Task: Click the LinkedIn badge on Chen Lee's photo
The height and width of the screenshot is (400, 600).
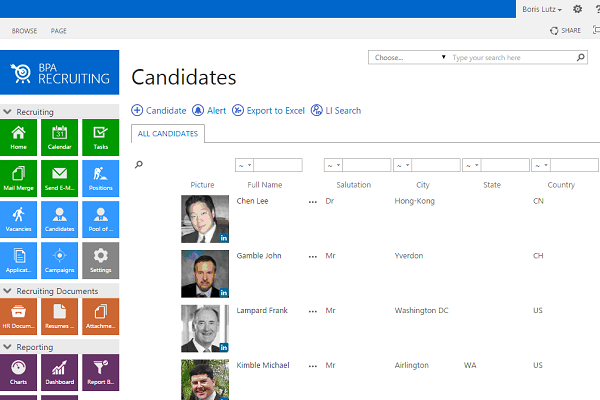Action: tap(224, 237)
